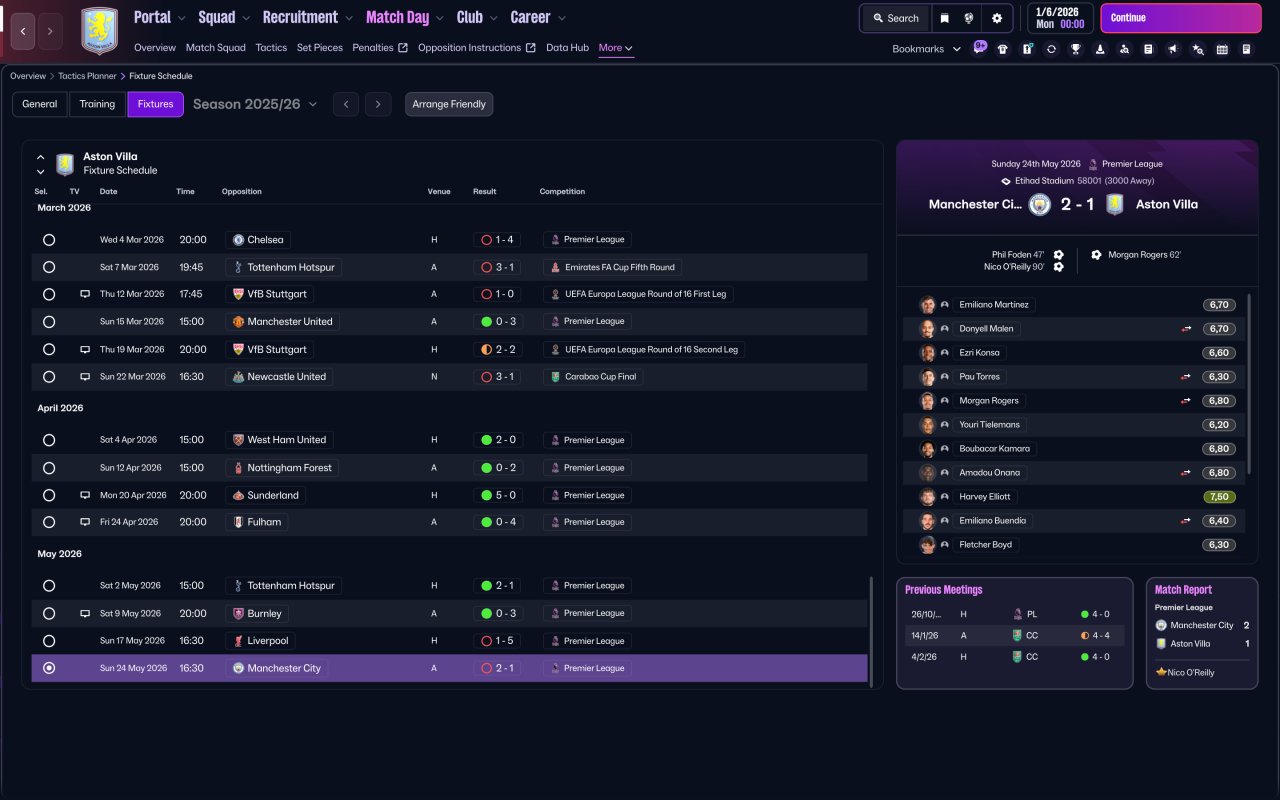Click the Arrange Friendly button
Screen dimensions: 1280x800
(x=449, y=104)
